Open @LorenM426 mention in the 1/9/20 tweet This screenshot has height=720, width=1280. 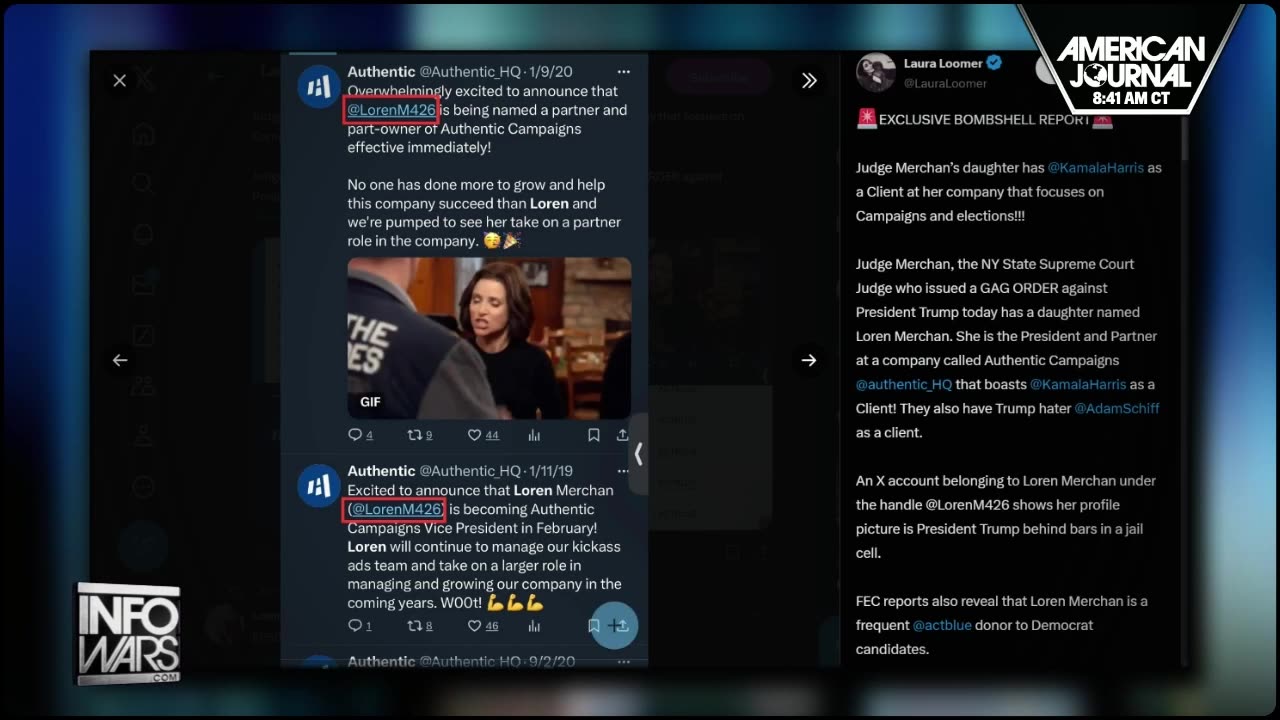click(x=391, y=110)
